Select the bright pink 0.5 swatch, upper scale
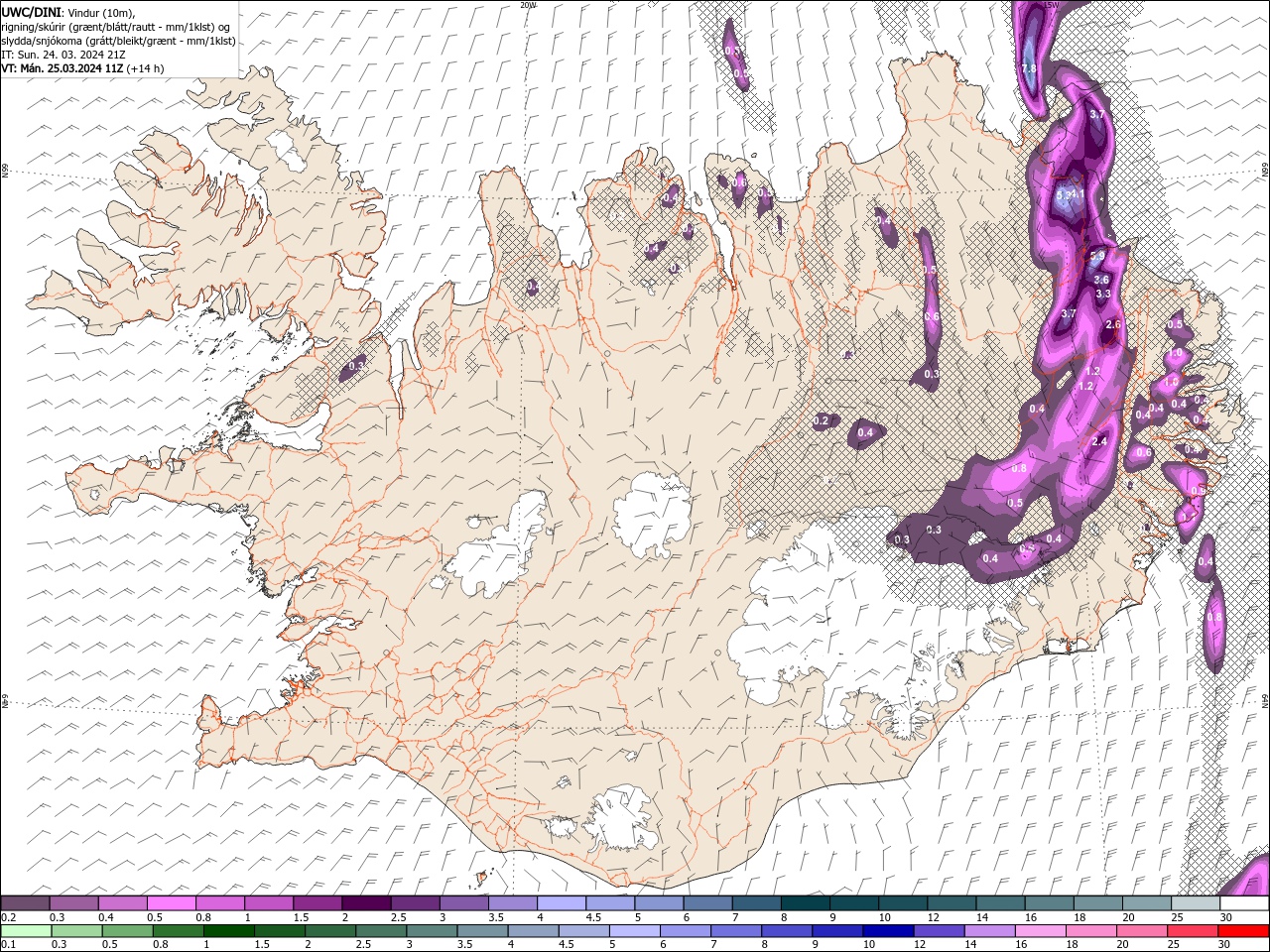This screenshot has height=952, width=1270. tap(171, 903)
